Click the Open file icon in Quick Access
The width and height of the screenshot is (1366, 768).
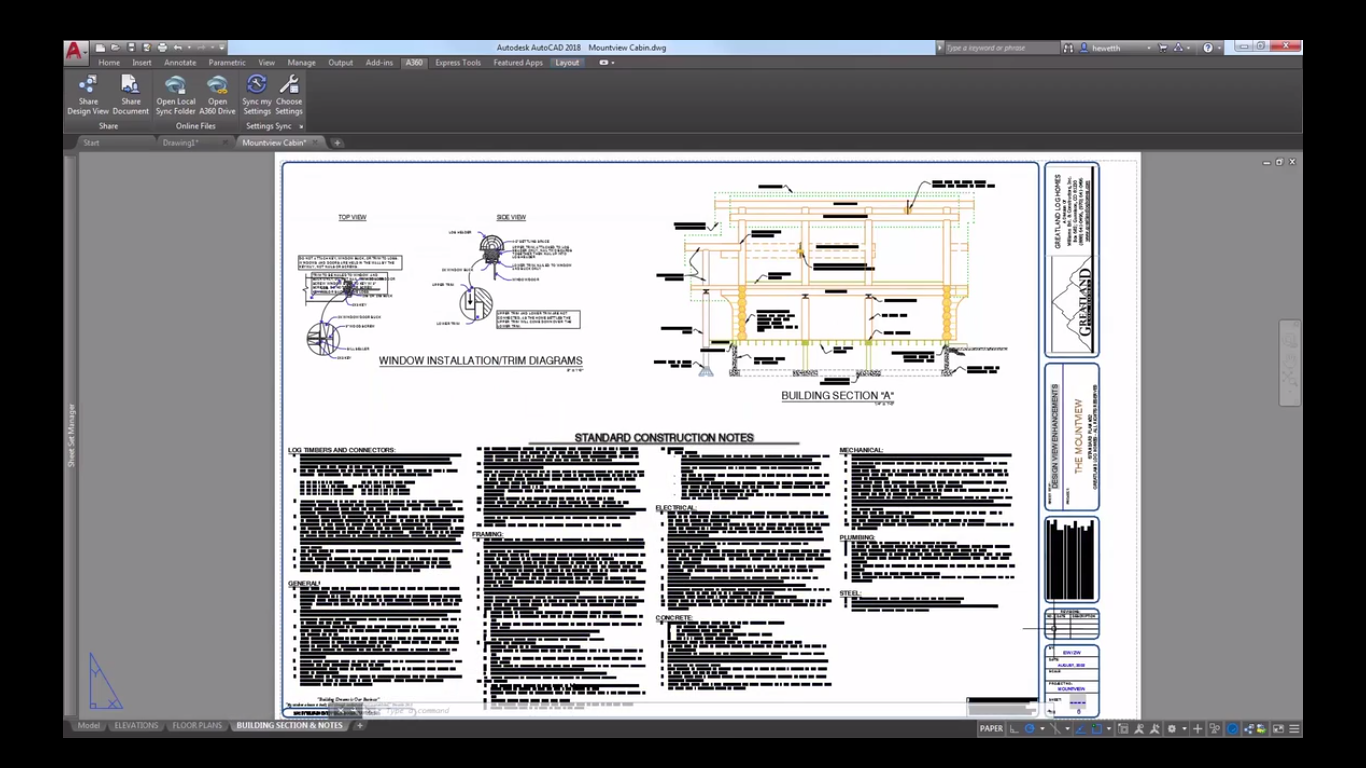tap(115, 47)
